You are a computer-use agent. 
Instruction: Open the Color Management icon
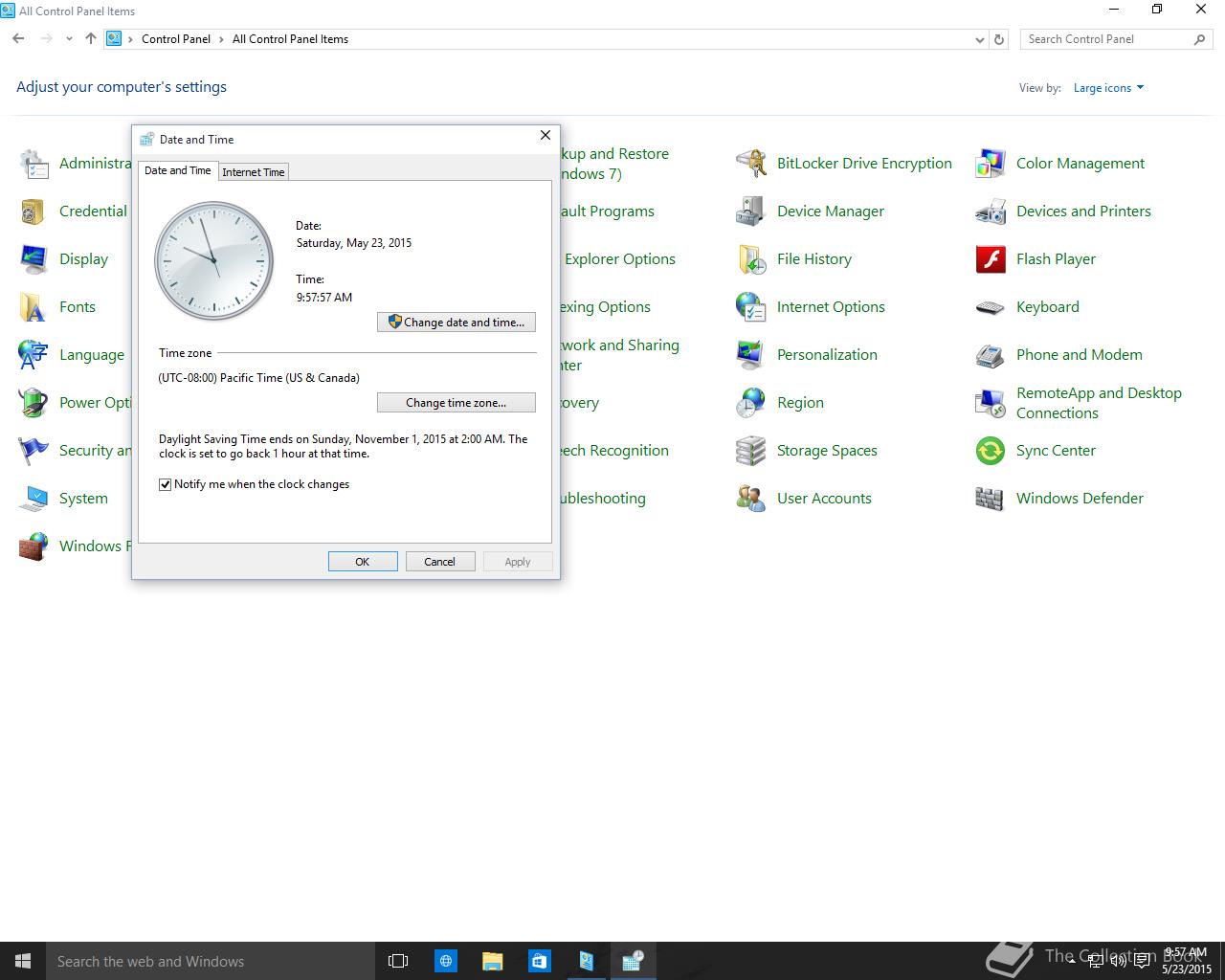point(990,164)
